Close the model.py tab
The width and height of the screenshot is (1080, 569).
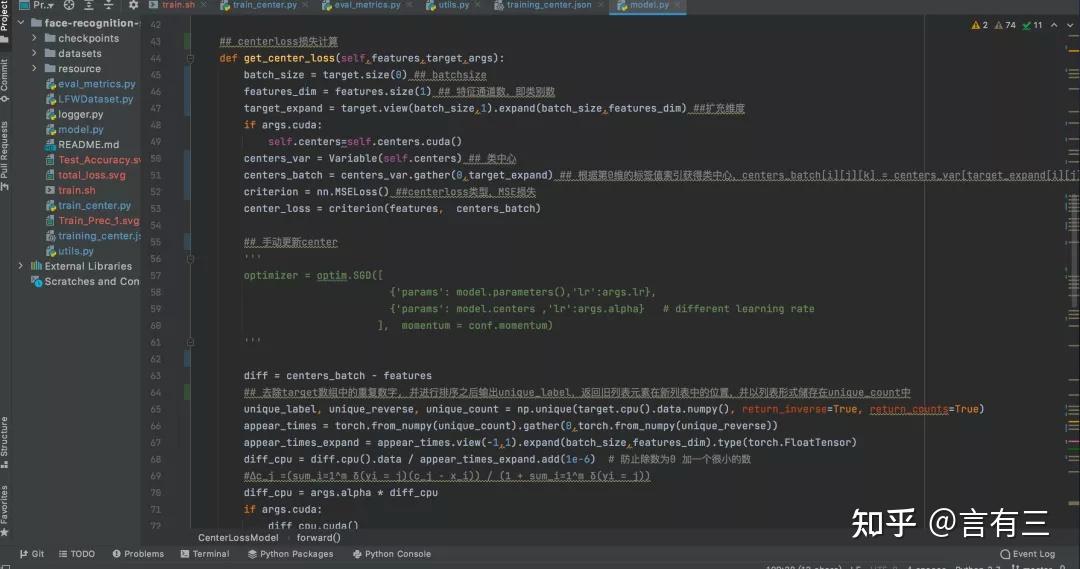pyautogui.click(x=677, y=5)
